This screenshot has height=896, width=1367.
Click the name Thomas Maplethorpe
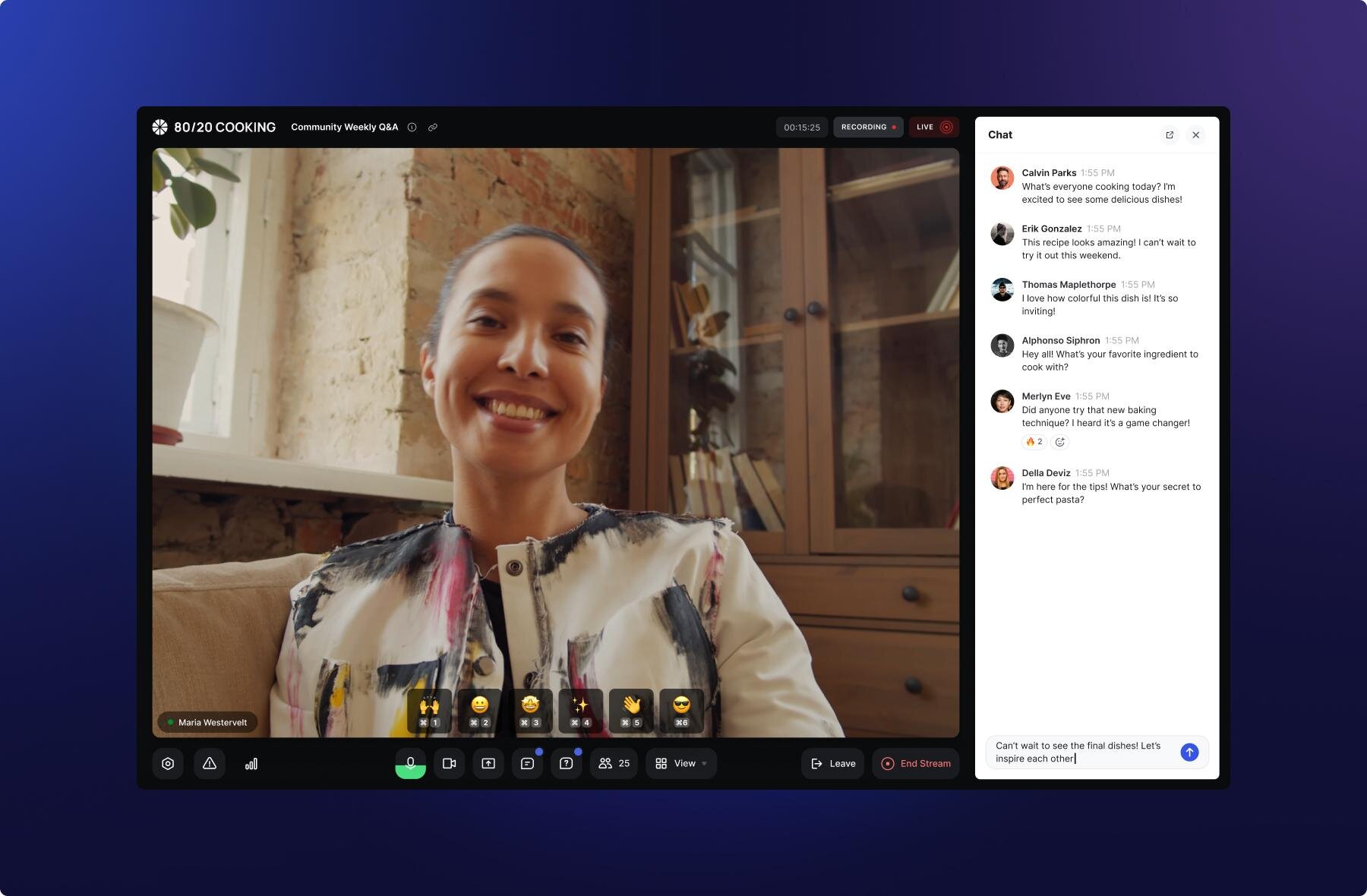[1069, 285]
